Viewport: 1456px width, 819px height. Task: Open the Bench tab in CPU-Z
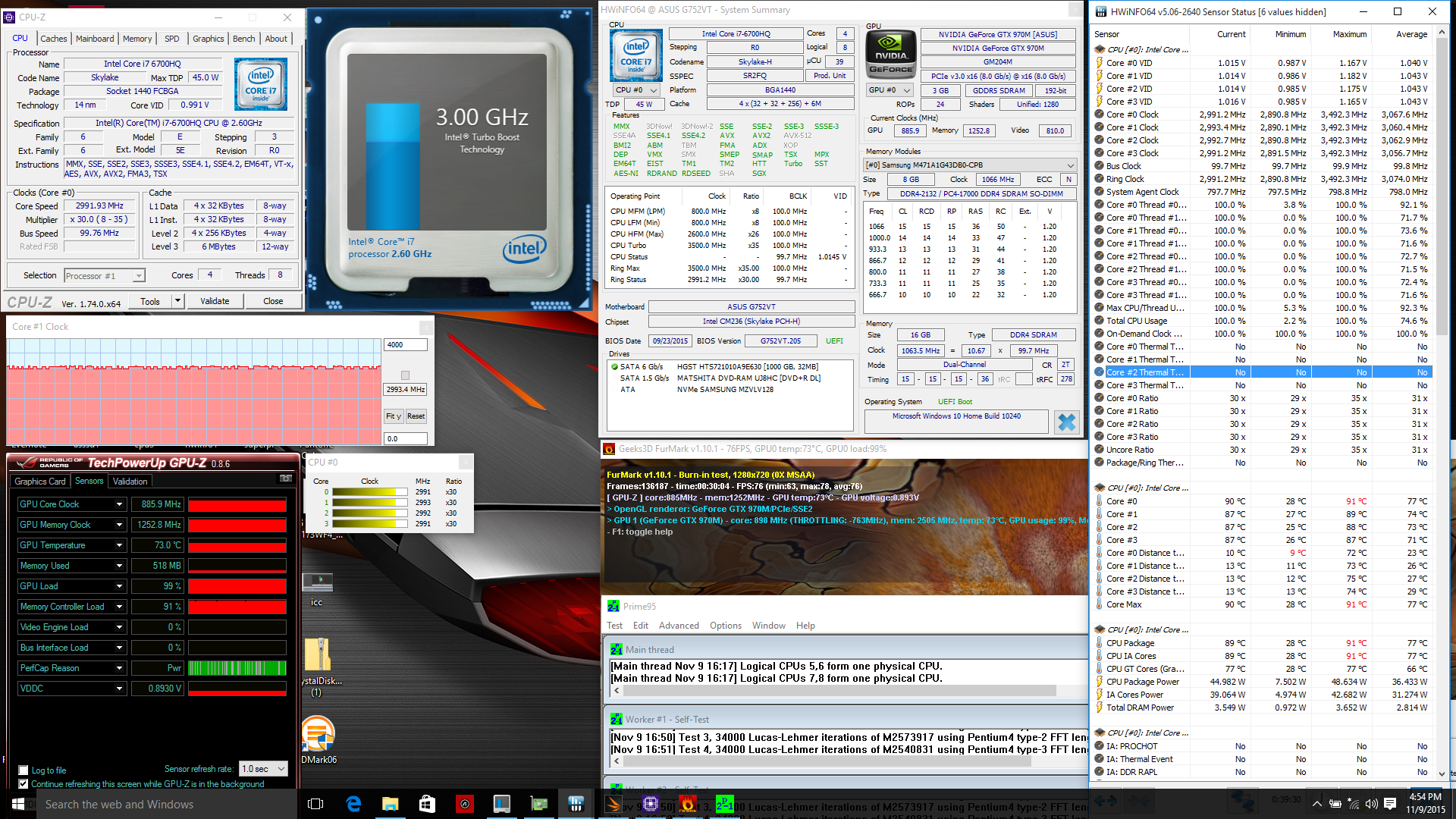point(244,39)
